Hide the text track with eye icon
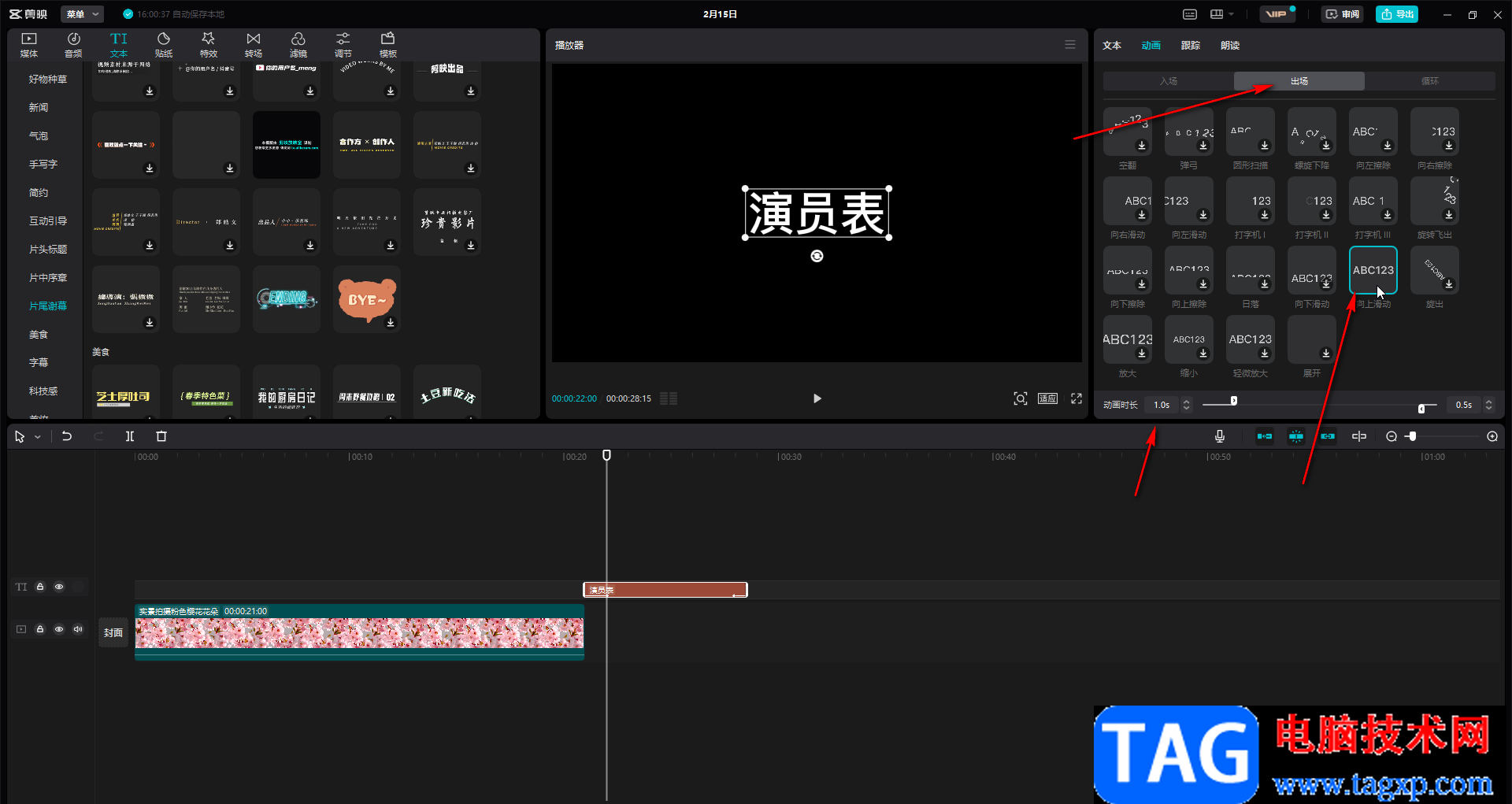The height and width of the screenshot is (804, 1512). coord(59,587)
